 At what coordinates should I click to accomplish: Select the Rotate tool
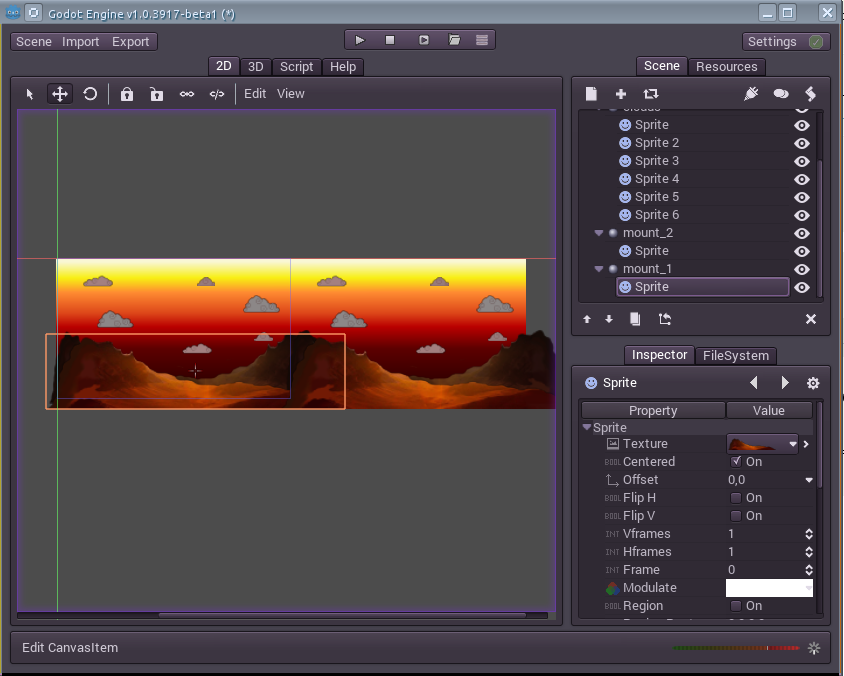pos(90,94)
